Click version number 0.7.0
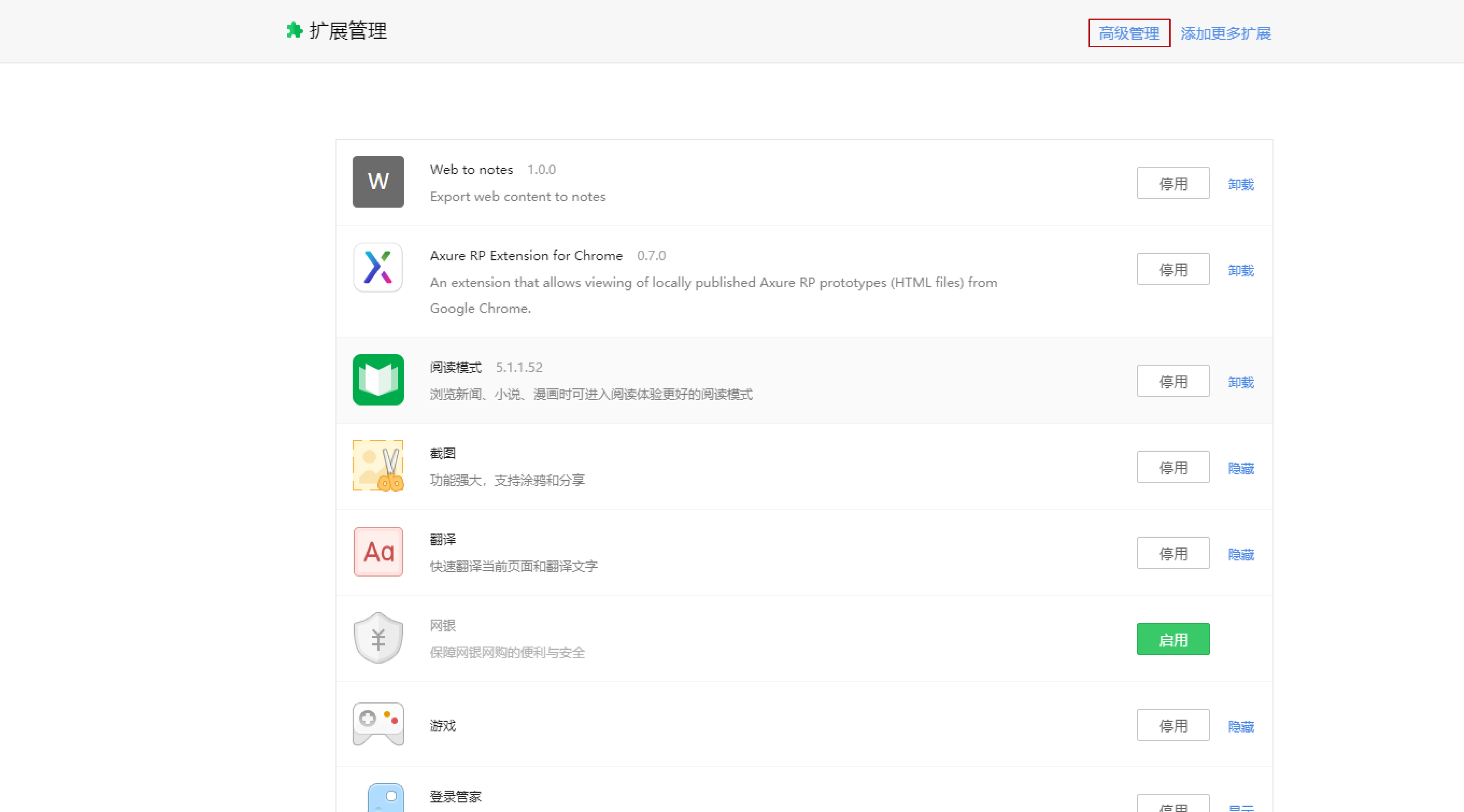Screen dimensions: 1464x812 tap(651, 256)
